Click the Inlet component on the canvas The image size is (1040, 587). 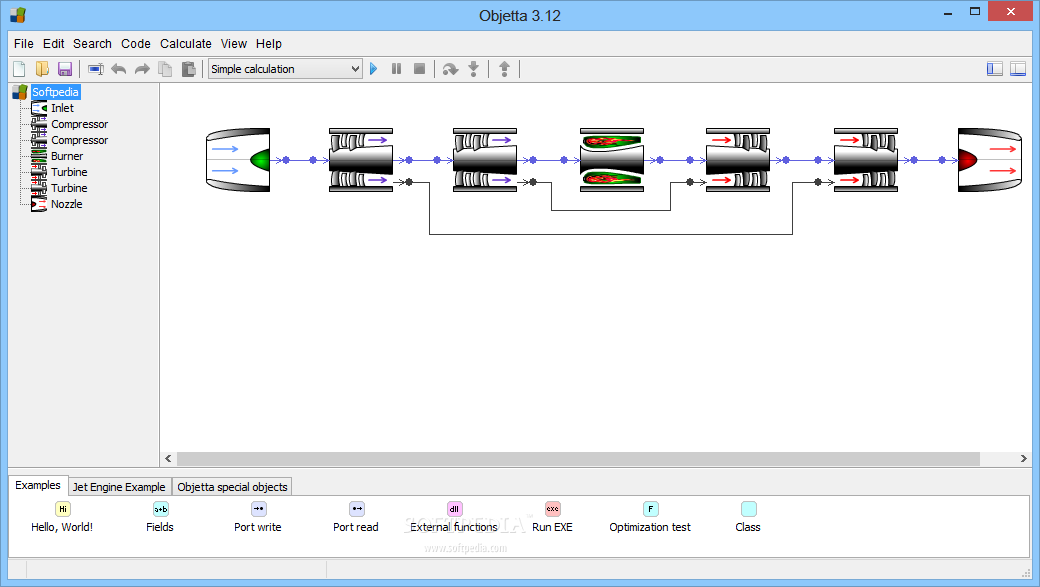(x=238, y=160)
